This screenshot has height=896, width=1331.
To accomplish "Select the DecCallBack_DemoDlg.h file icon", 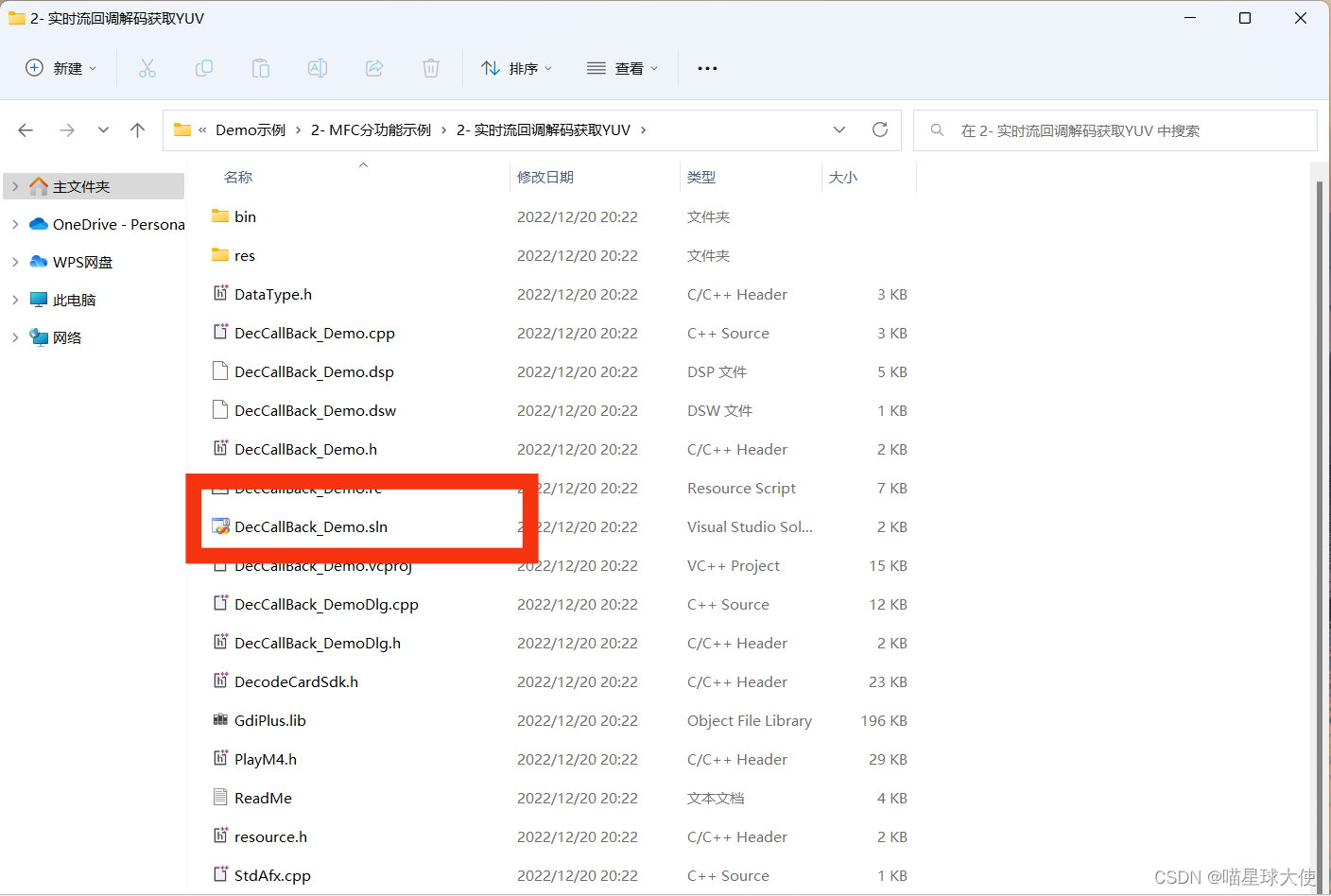I will point(220,643).
